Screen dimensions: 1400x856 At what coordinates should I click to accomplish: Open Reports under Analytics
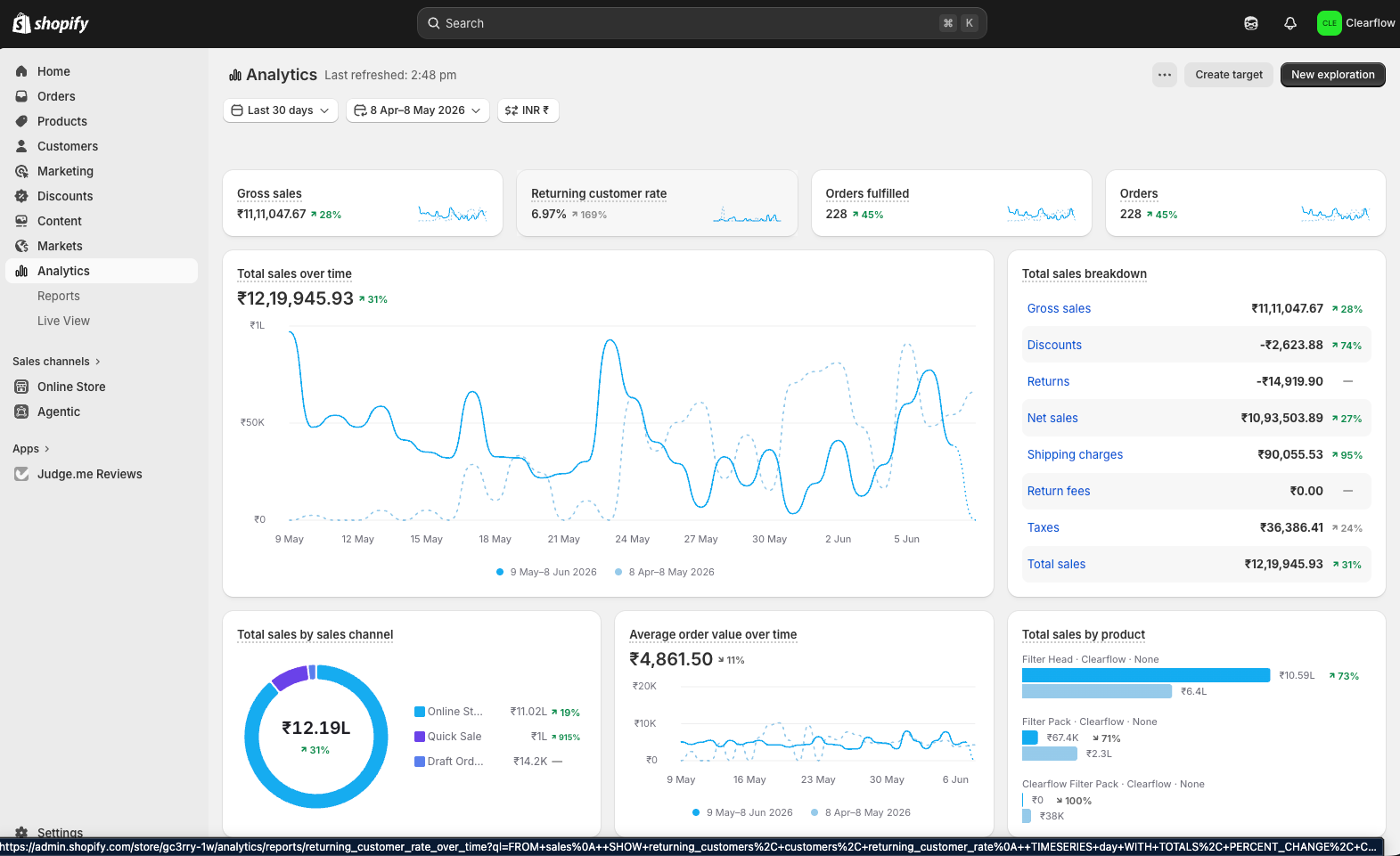59,296
